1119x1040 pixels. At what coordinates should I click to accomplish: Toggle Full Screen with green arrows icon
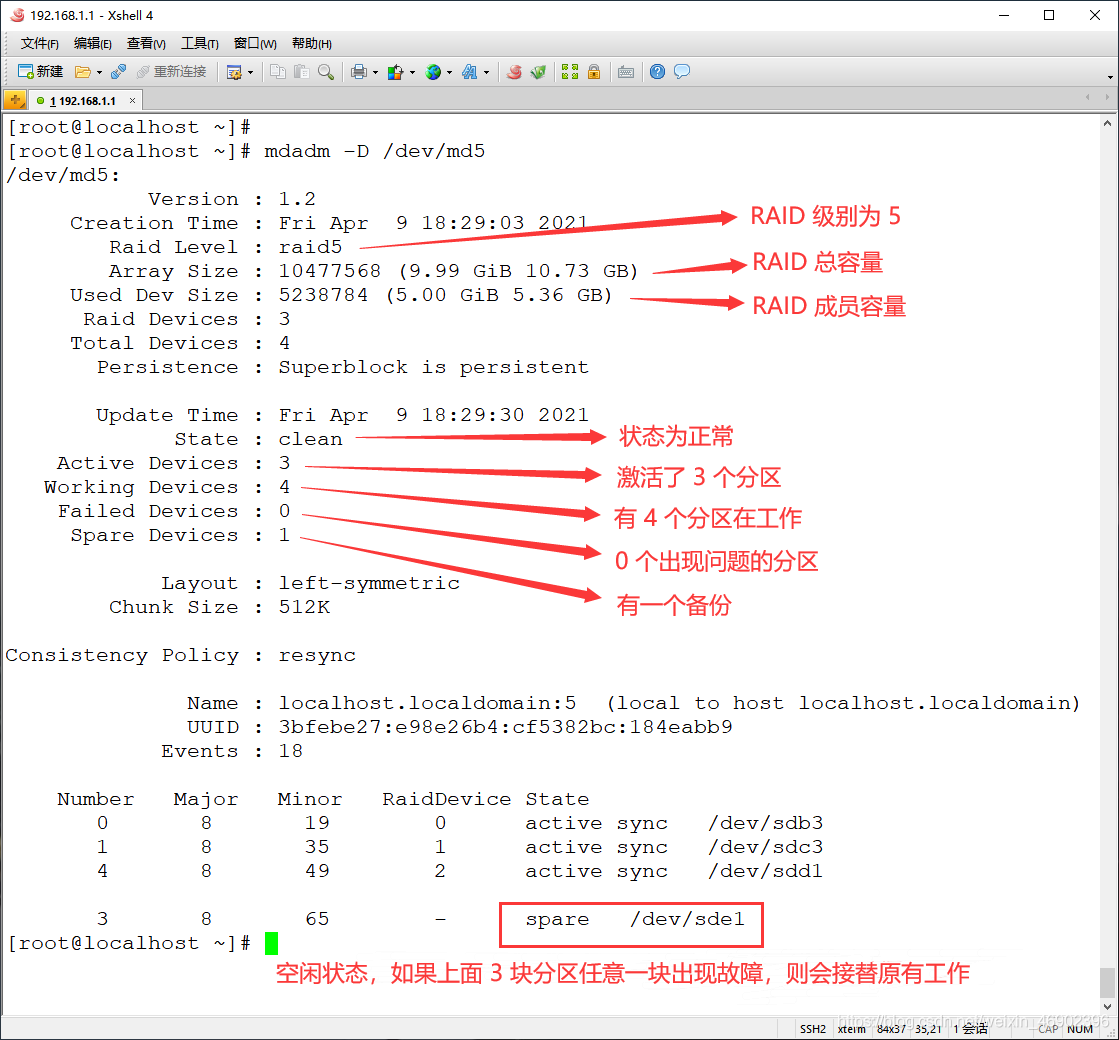[x=569, y=72]
